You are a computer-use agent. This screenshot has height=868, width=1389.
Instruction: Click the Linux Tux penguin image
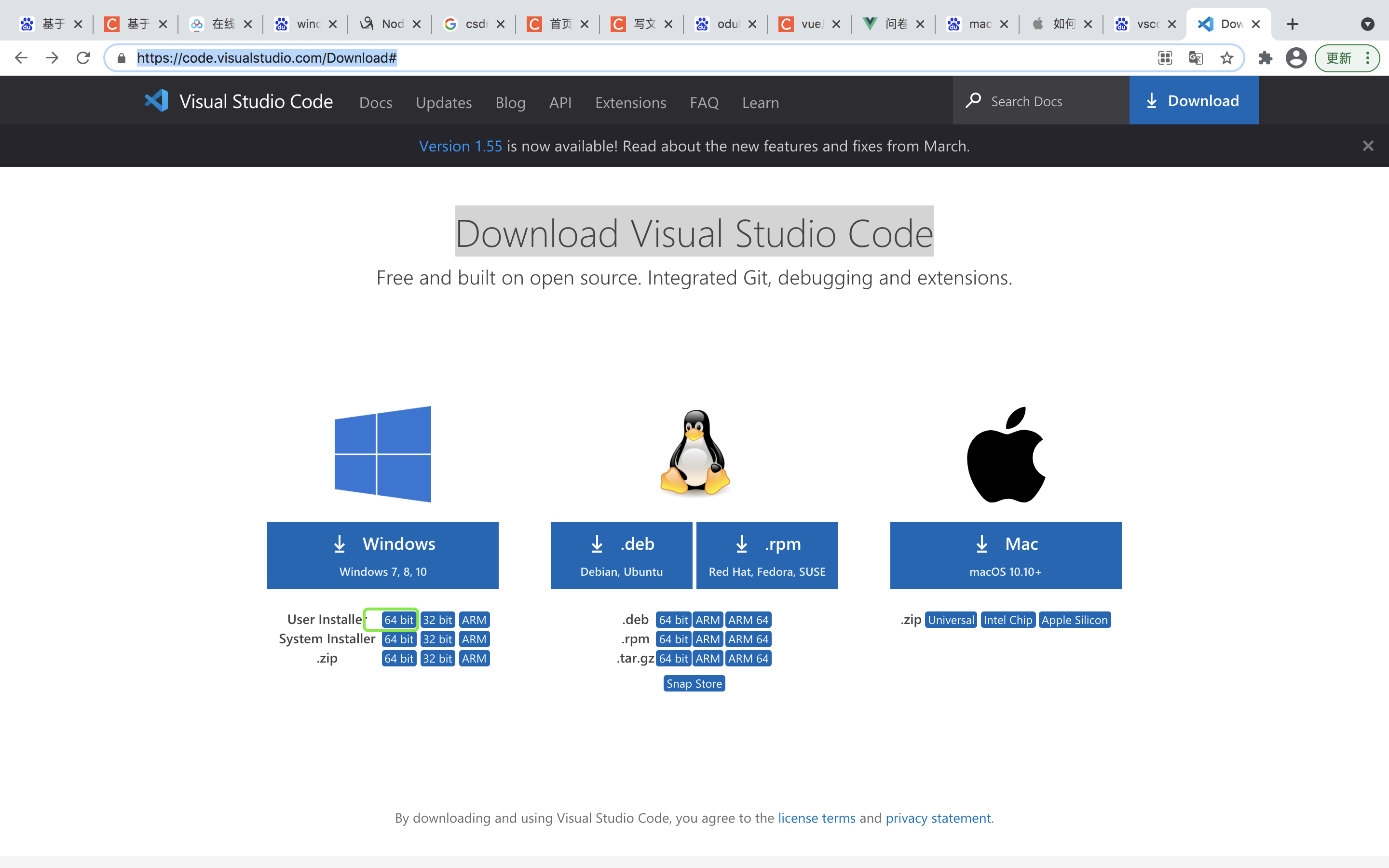click(x=695, y=452)
